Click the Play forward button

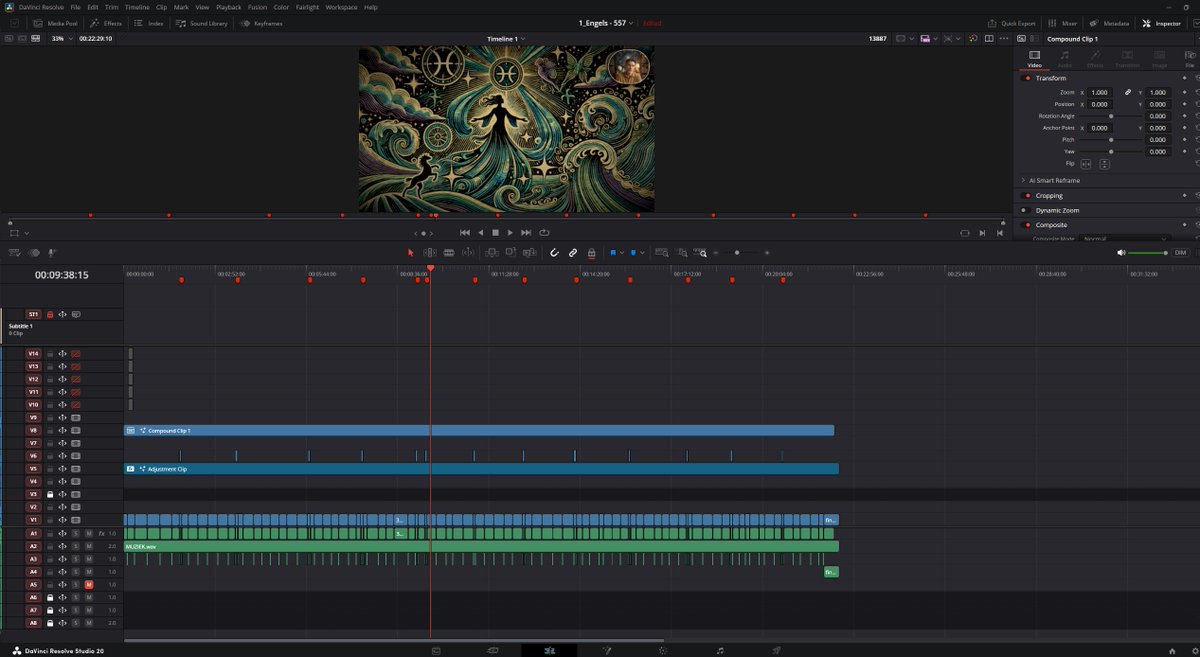click(x=510, y=232)
